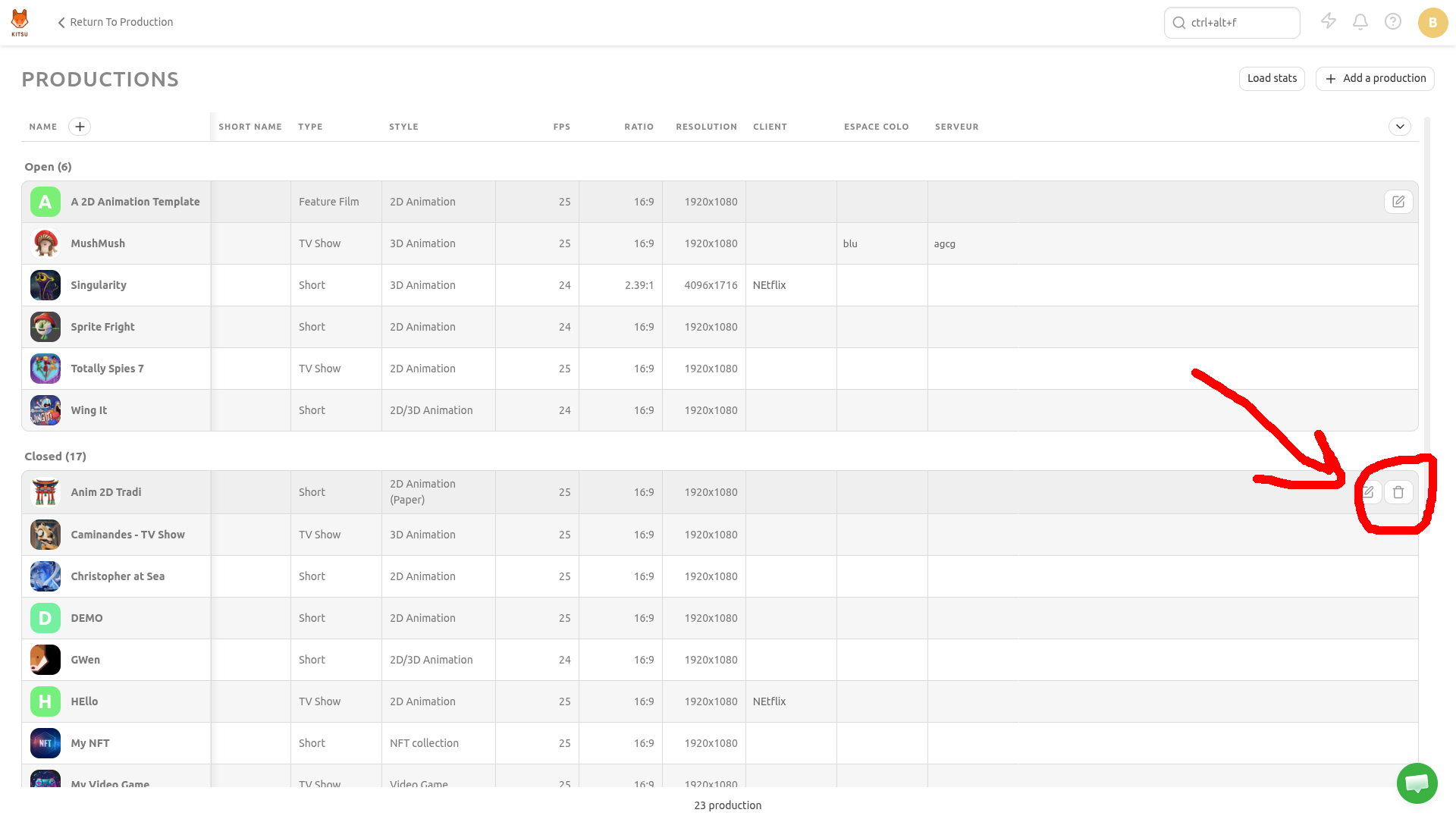Return to Production via back chevron
Viewport: 1456px width, 819px height.
(115, 22)
